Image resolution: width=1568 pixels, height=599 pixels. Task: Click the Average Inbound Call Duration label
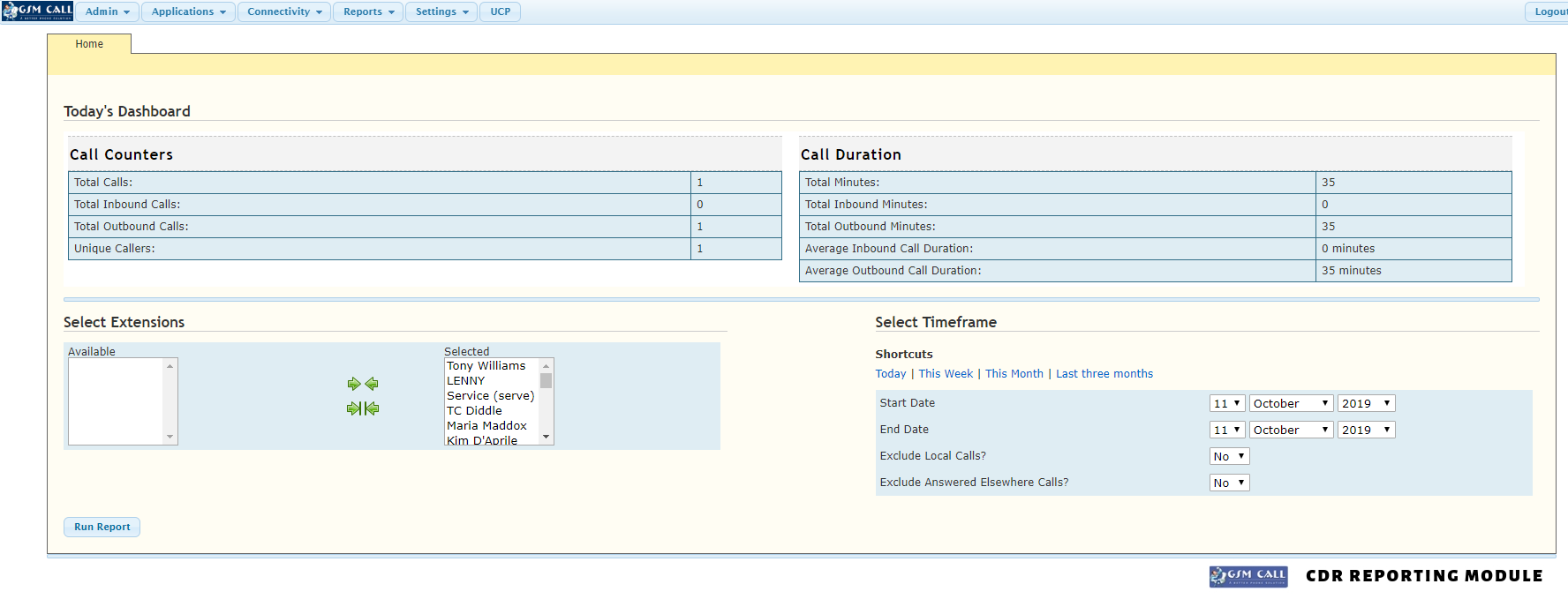pyautogui.click(x=889, y=249)
